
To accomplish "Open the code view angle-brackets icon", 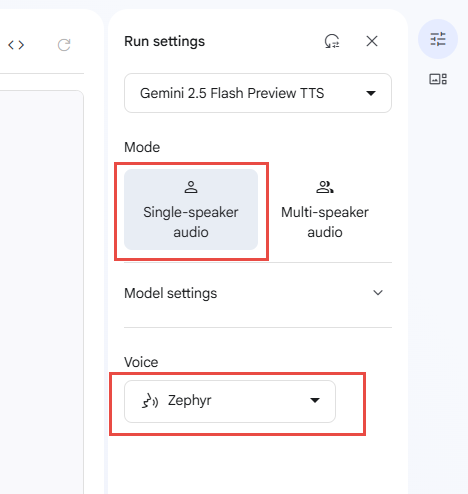I will pos(16,45).
